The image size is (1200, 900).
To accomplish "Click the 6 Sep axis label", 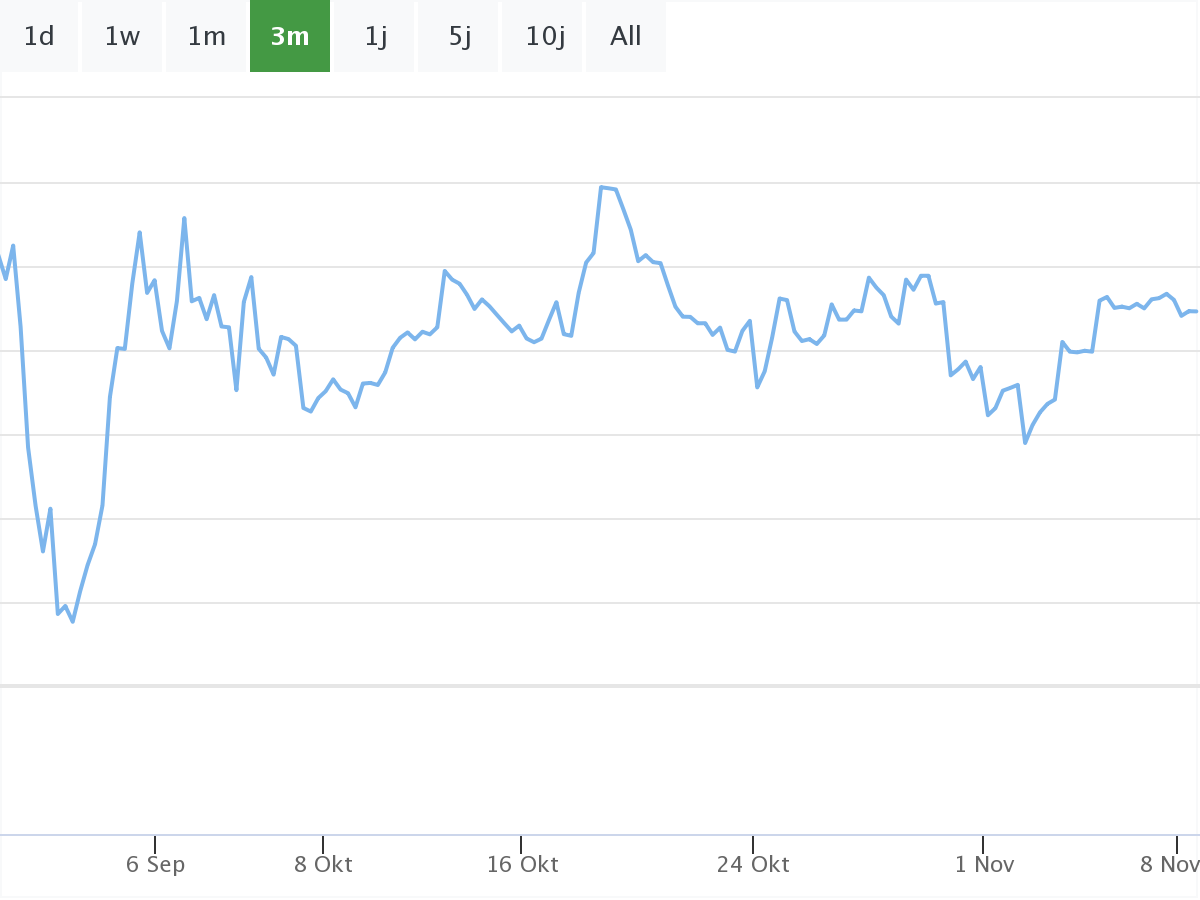I will [x=155, y=864].
